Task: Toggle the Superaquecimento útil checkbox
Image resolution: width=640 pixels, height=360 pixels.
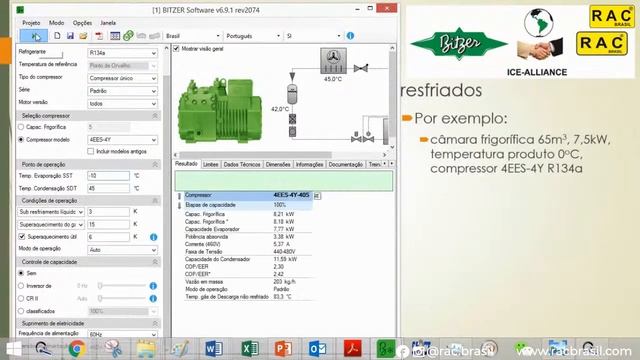Action: click(x=22, y=237)
